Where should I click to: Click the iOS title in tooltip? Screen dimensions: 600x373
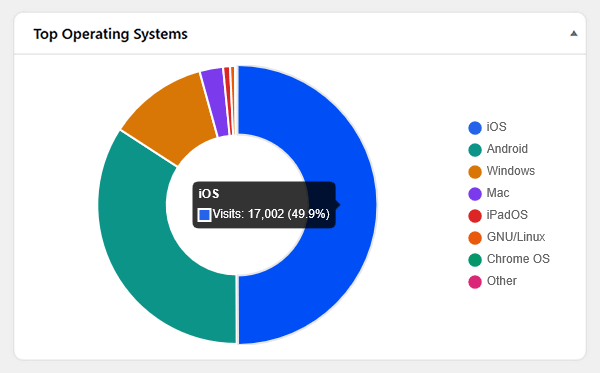click(209, 194)
